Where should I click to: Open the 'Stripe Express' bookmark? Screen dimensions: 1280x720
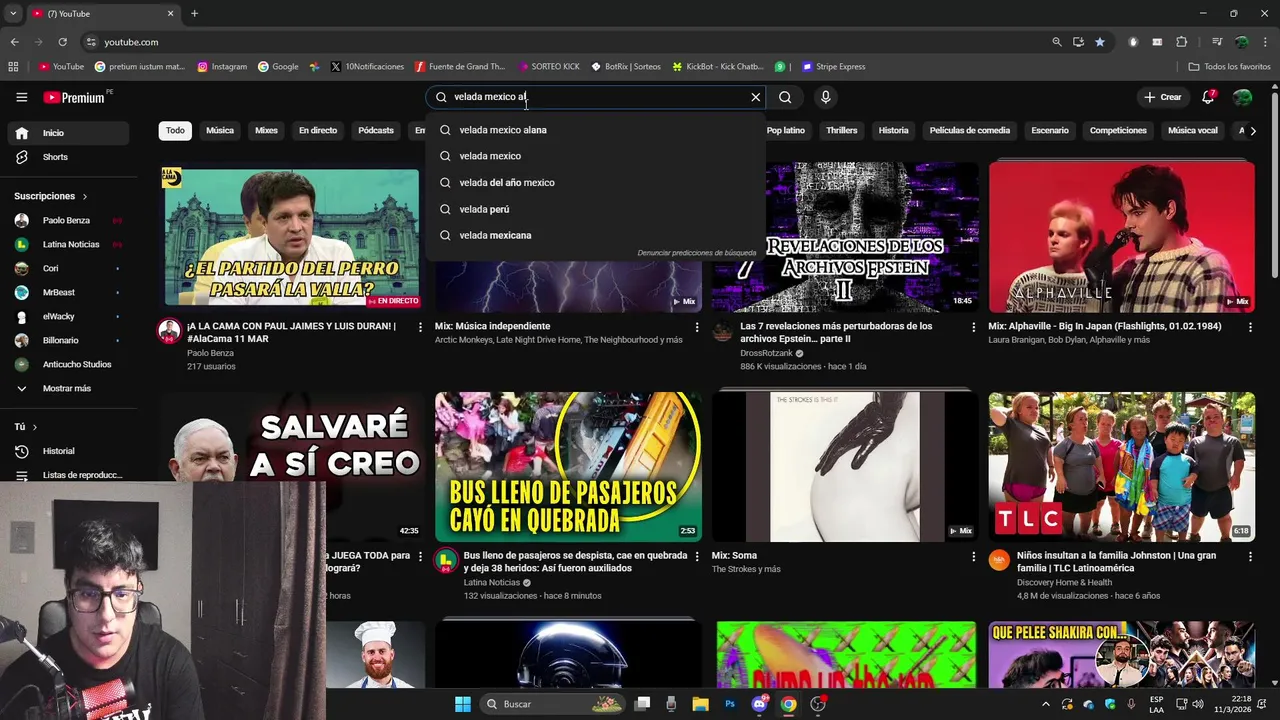(x=834, y=67)
